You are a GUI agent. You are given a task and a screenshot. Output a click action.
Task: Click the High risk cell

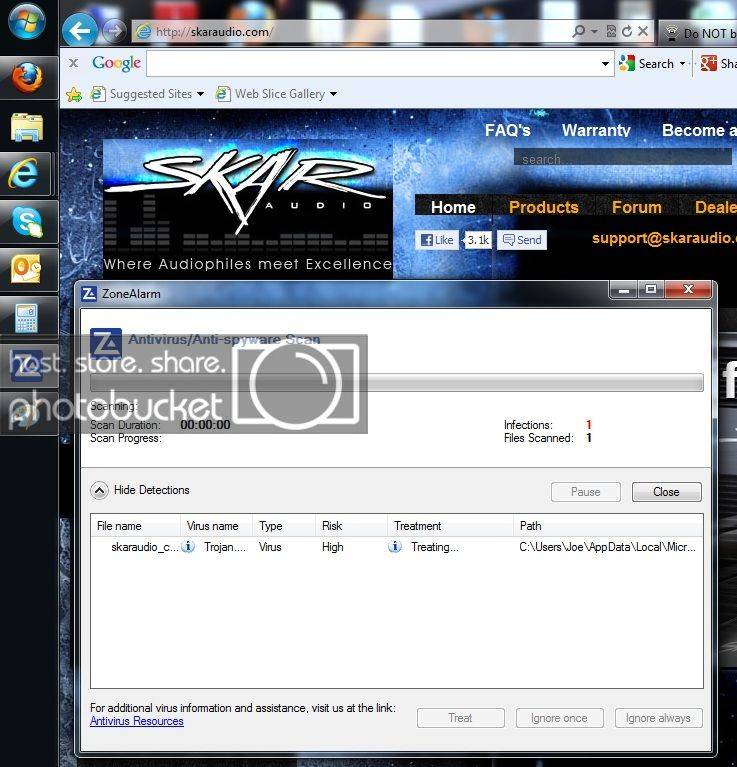point(333,547)
